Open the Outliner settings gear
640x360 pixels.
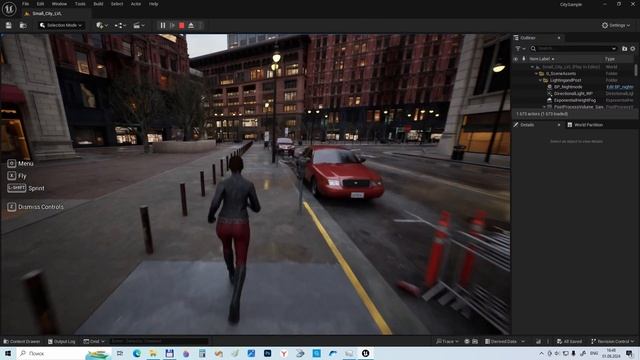pos(633,49)
